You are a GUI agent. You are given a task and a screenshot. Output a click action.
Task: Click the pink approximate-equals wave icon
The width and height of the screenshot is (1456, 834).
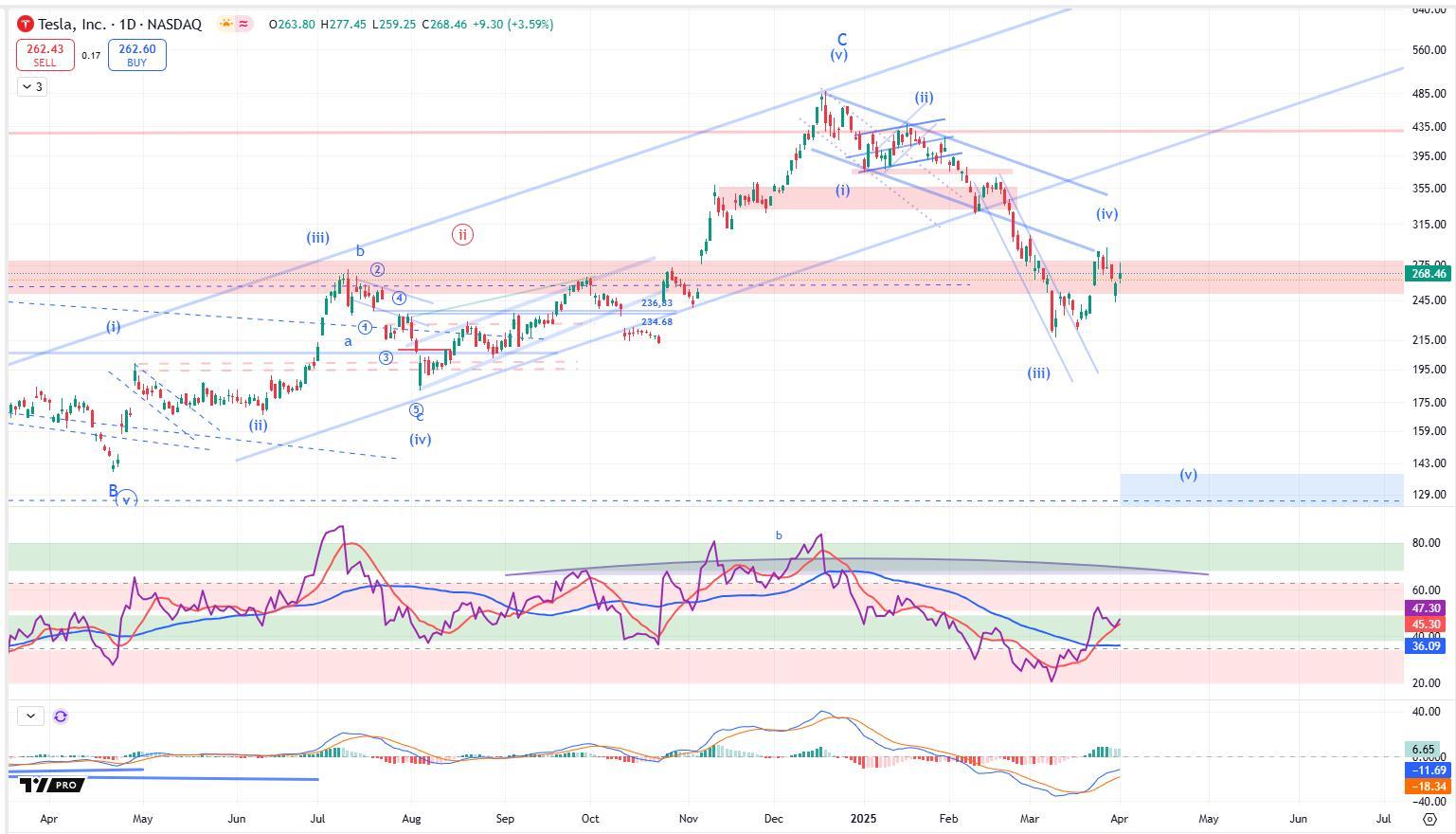click(x=243, y=24)
